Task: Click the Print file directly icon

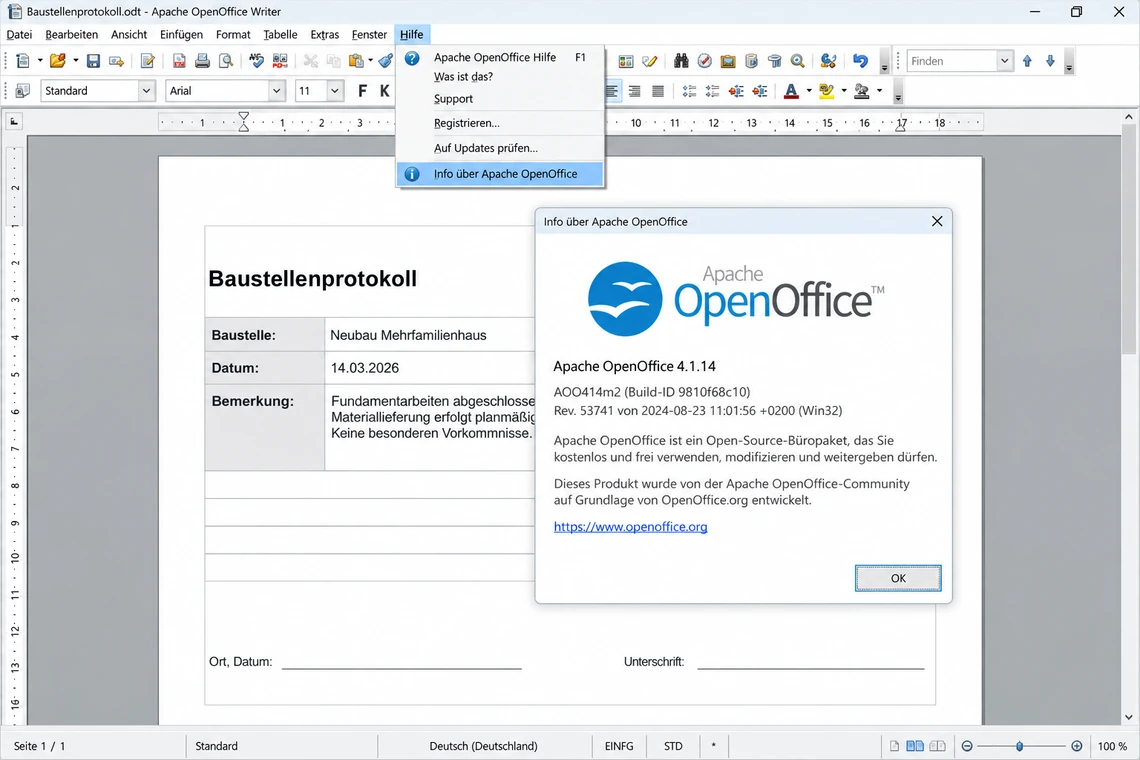Action: pos(202,61)
